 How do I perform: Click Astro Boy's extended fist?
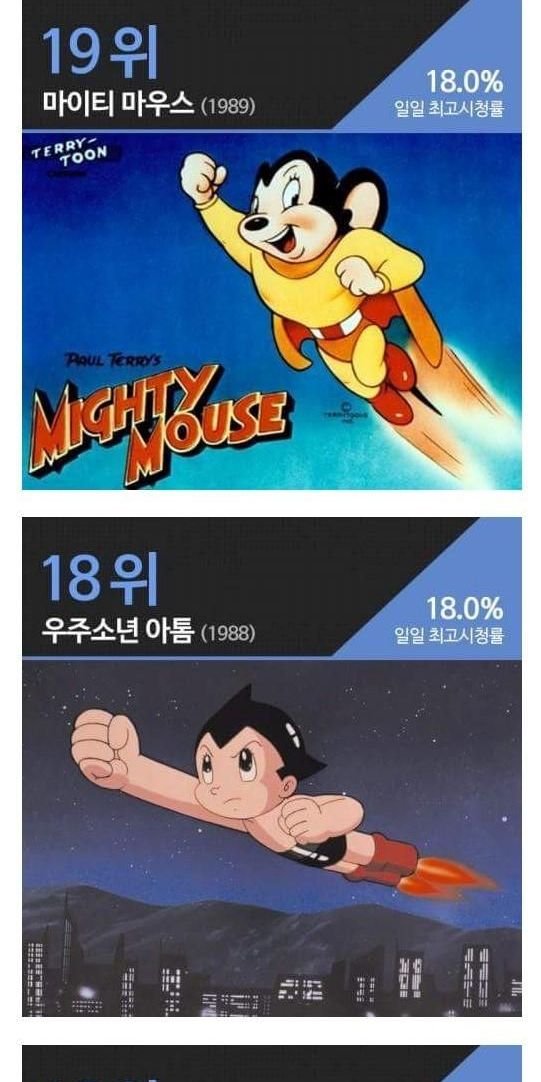pos(106,749)
